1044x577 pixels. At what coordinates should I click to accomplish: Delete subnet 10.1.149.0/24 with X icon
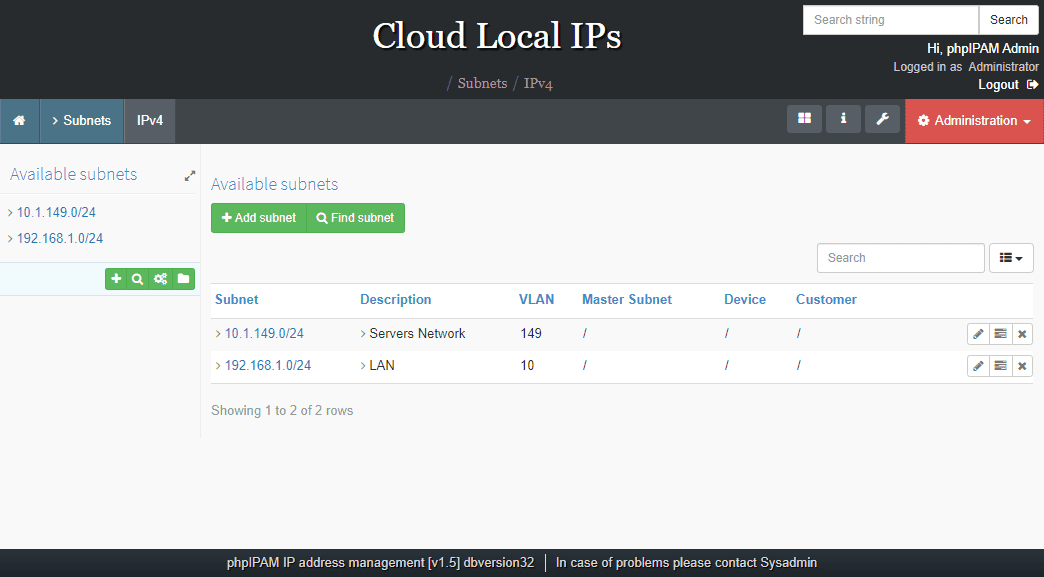pyautogui.click(x=1022, y=334)
